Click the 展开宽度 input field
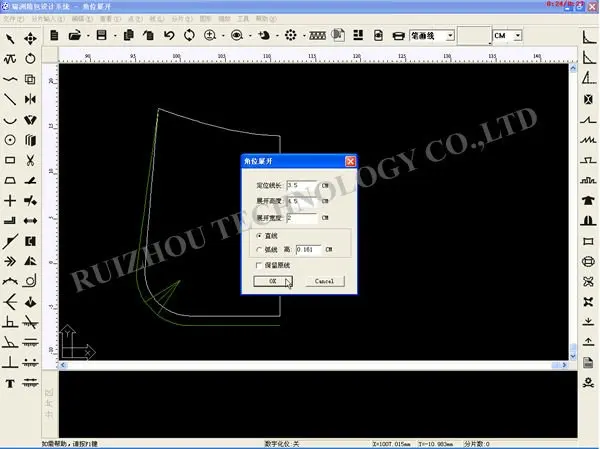The image size is (600, 449). coord(302,218)
